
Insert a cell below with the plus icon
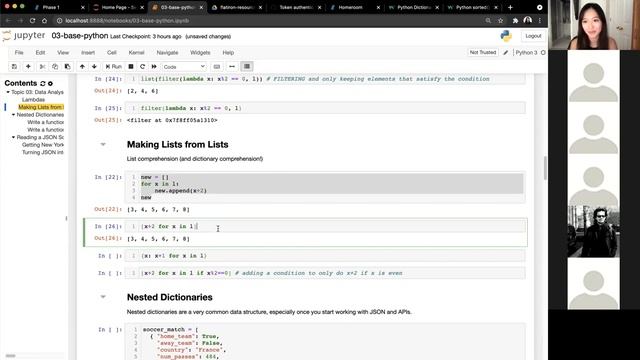[28, 67]
